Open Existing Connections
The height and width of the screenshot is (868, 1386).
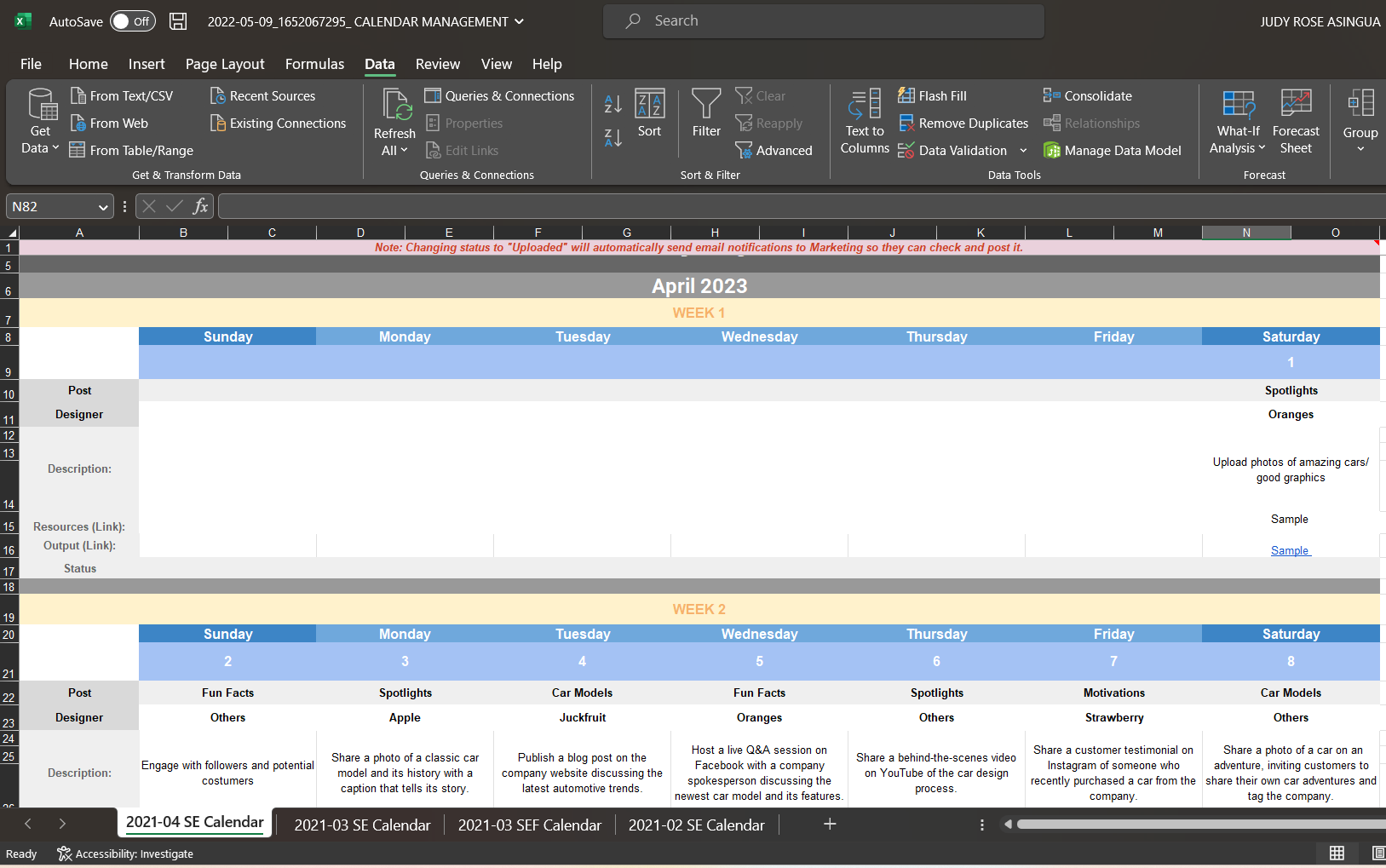pyautogui.click(x=279, y=123)
